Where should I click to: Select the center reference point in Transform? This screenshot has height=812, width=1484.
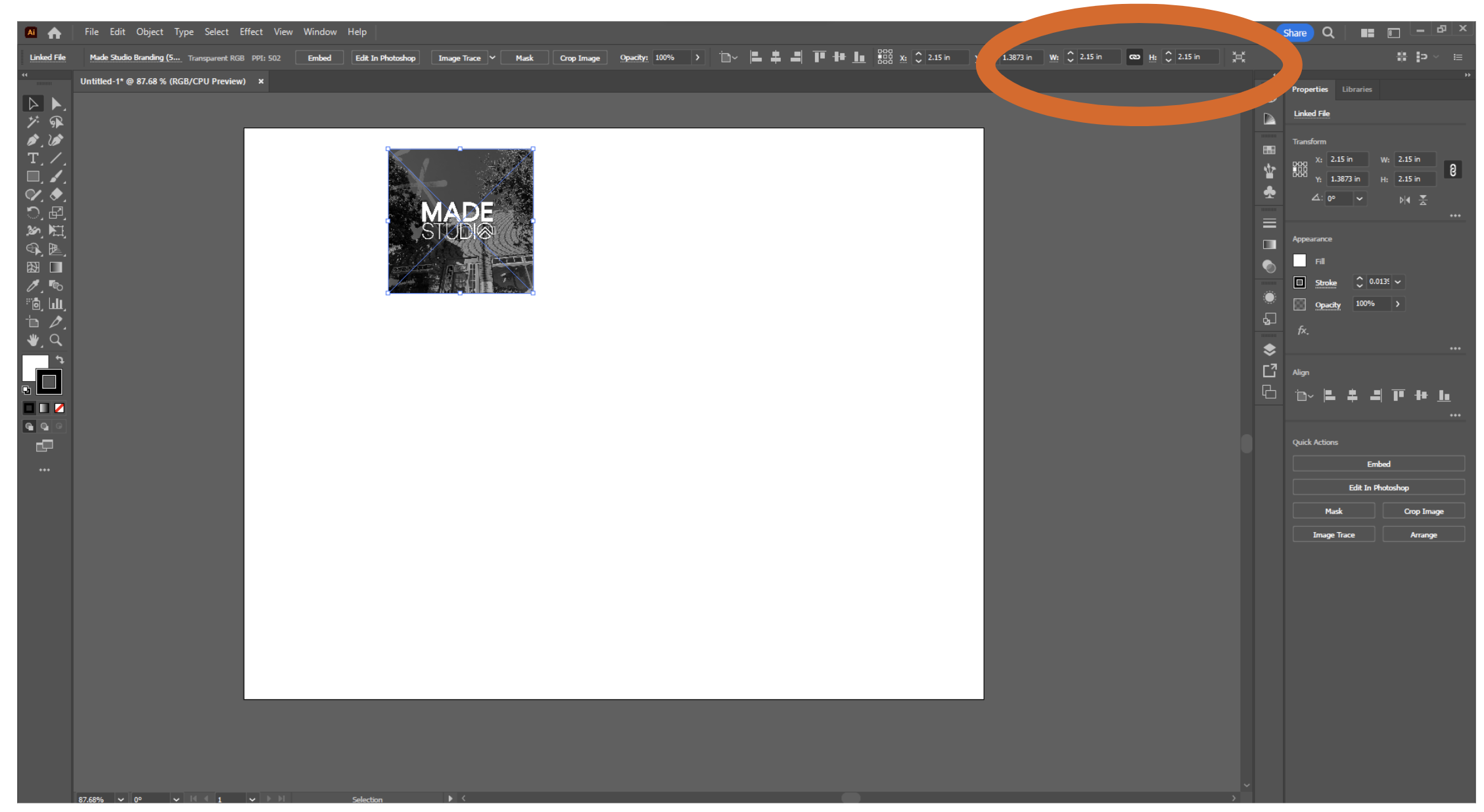1299,169
